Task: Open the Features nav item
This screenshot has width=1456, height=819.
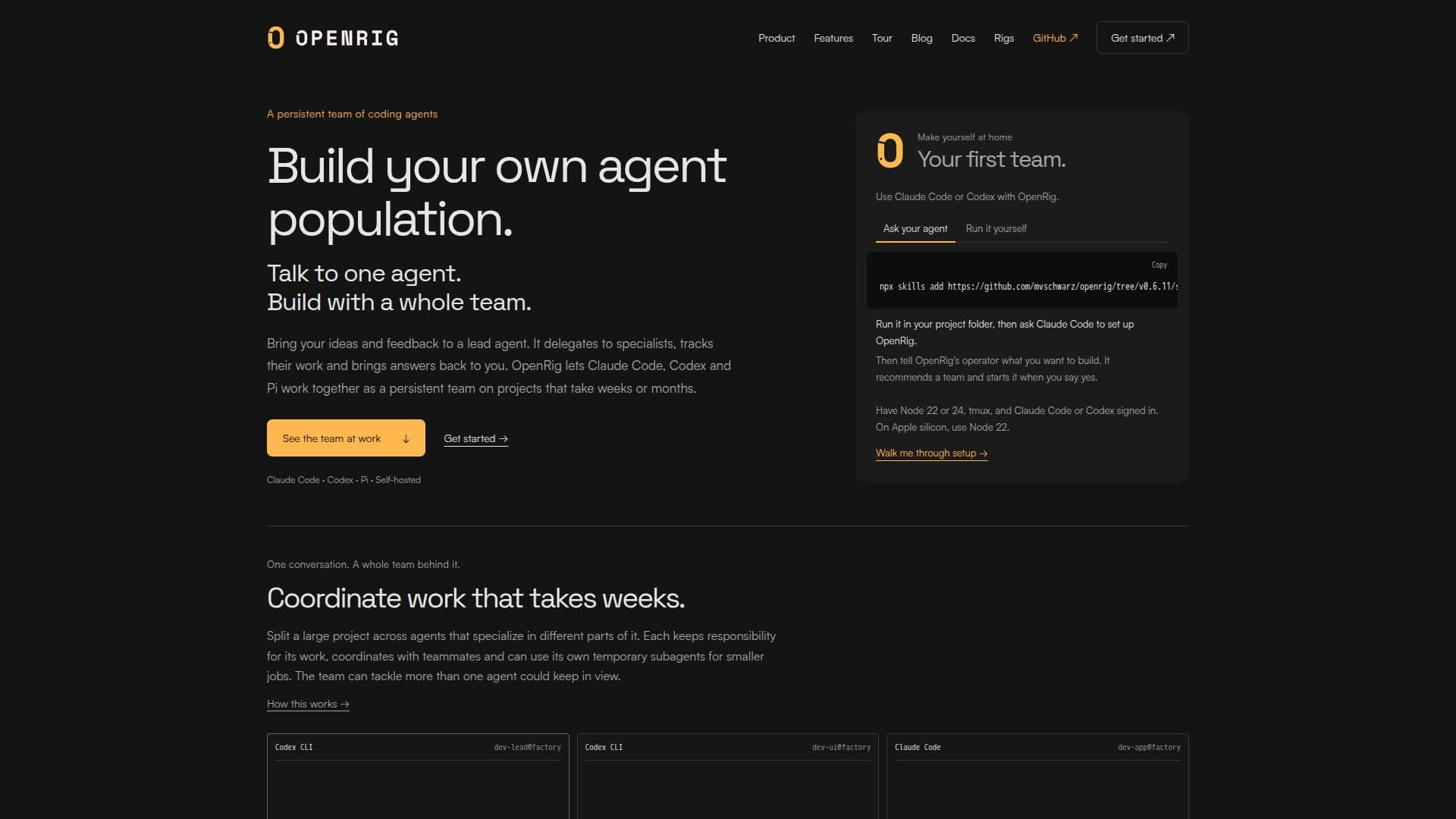Action: click(833, 38)
